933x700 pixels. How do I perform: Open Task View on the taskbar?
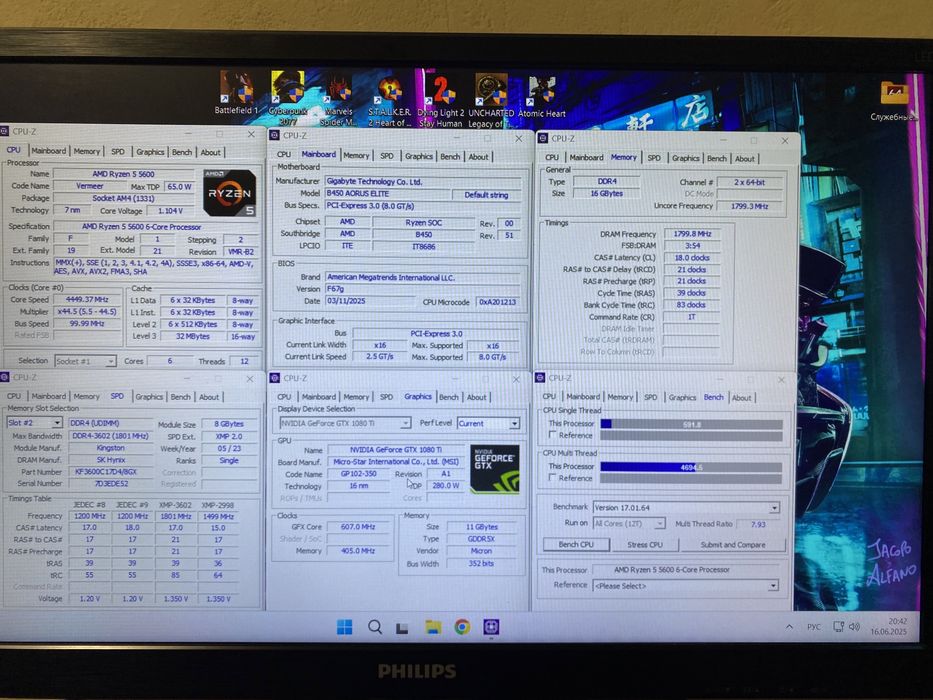point(403,627)
